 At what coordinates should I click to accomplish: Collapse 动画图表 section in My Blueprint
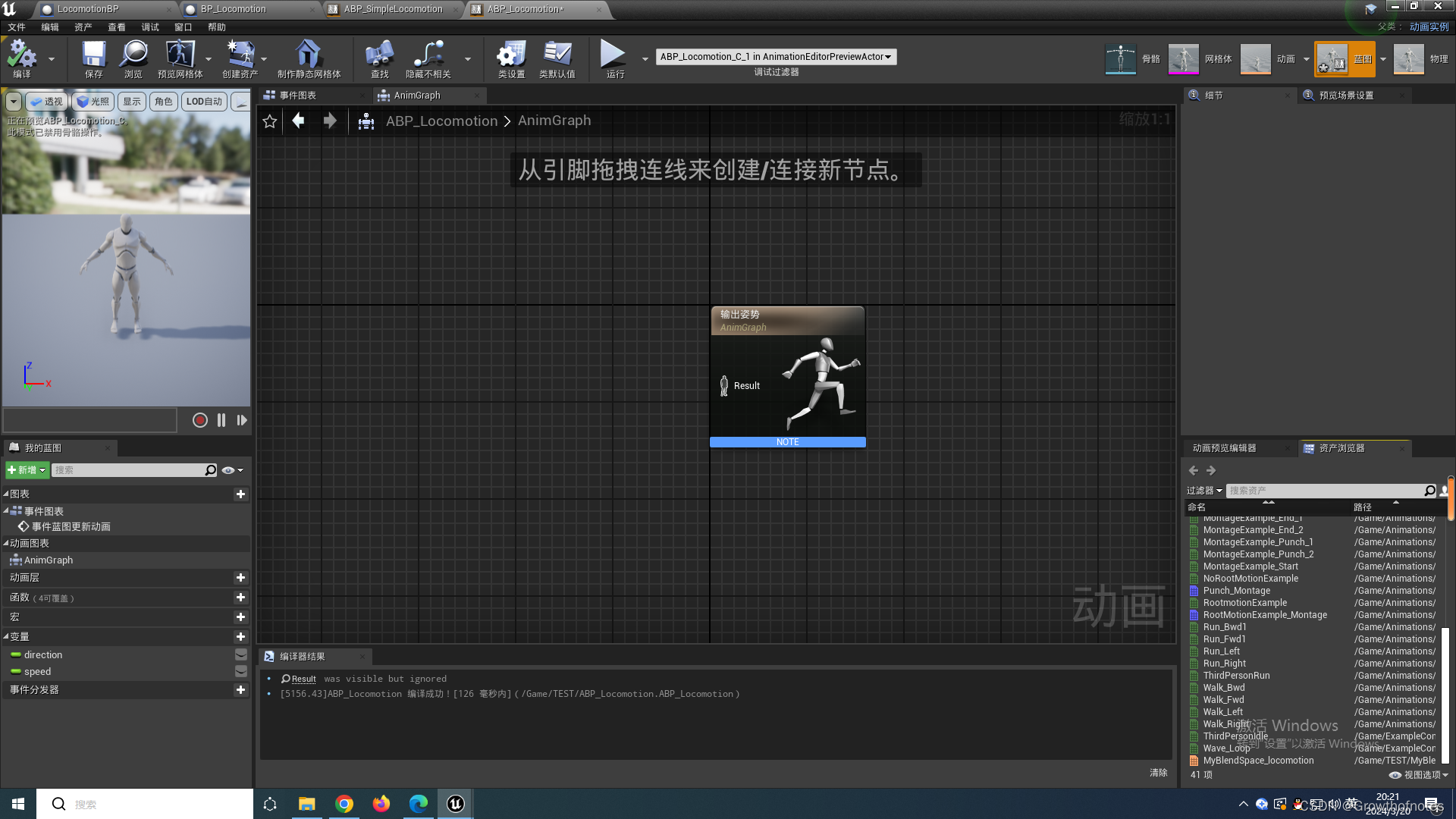pyautogui.click(x=6, y=543)
